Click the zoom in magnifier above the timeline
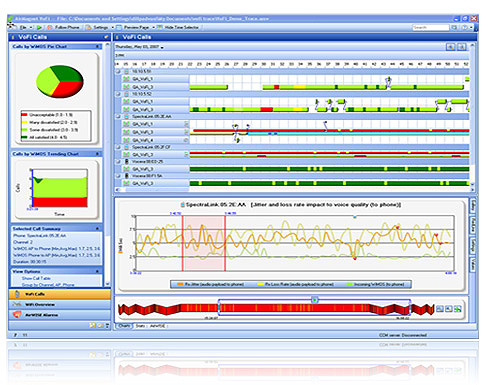The height and width of the screenshot is (385, 488). pyautogui.click(x=451, y=47)
